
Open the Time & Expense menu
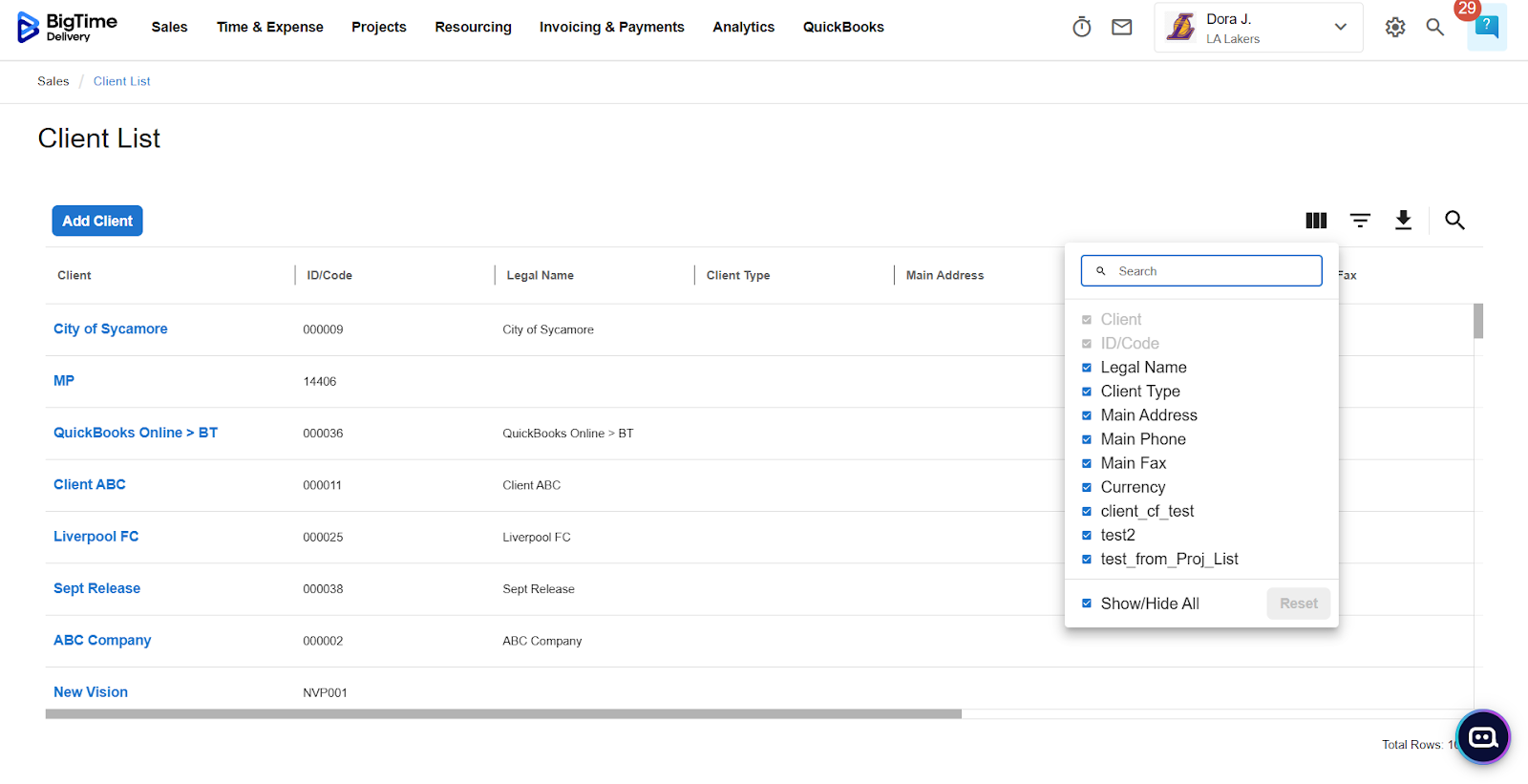tap(269, 28)
